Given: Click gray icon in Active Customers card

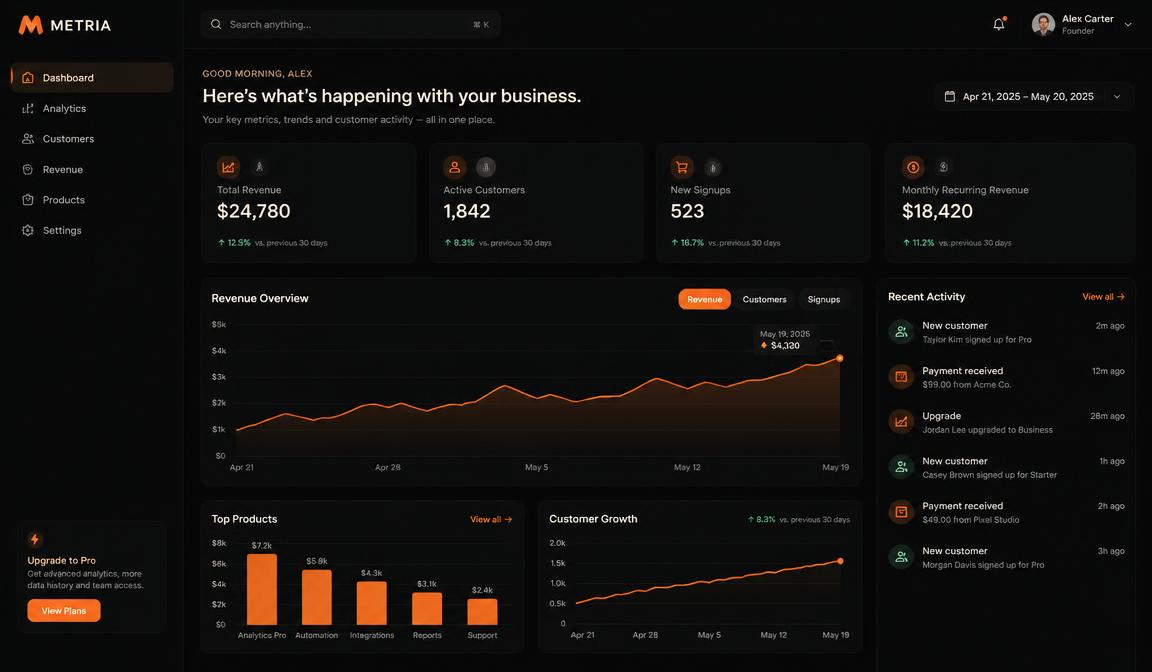Looking at the screenshot, I should [x=486, y=167].
